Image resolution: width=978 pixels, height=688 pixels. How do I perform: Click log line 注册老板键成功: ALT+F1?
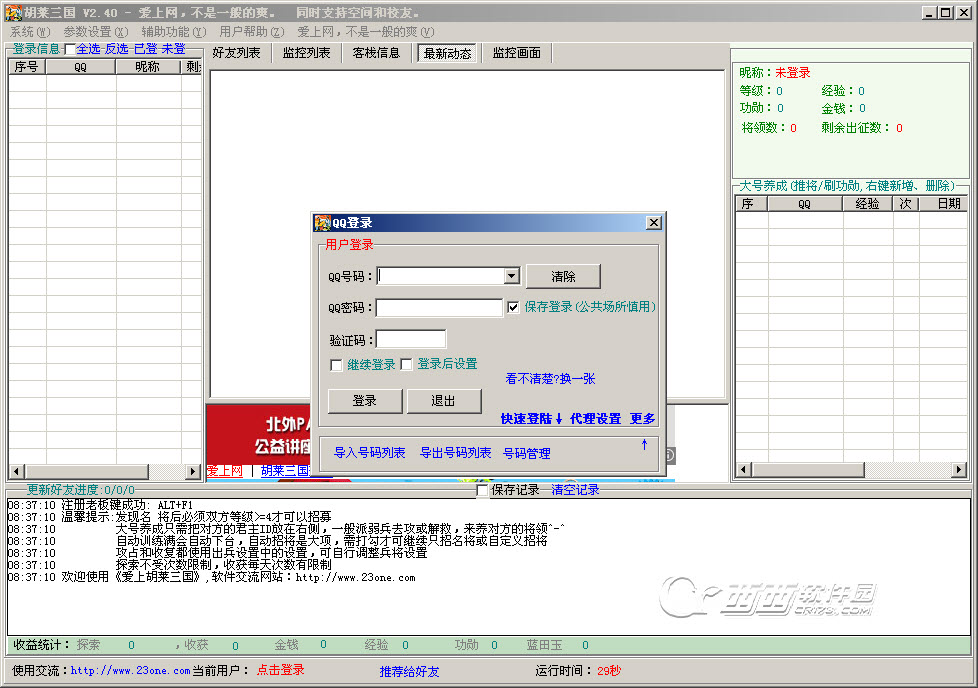coord(100,505)
